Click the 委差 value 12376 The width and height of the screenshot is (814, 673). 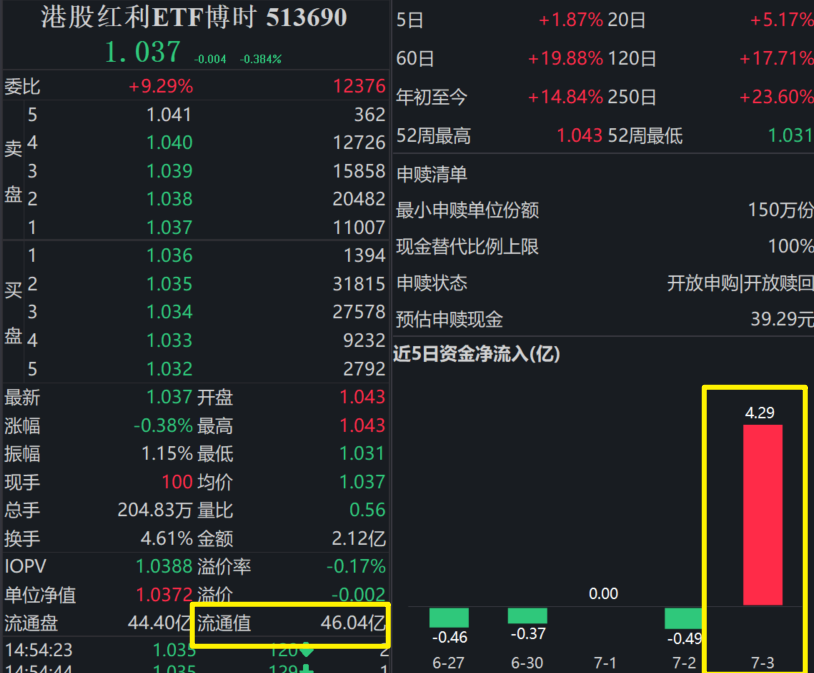point(359,86)
